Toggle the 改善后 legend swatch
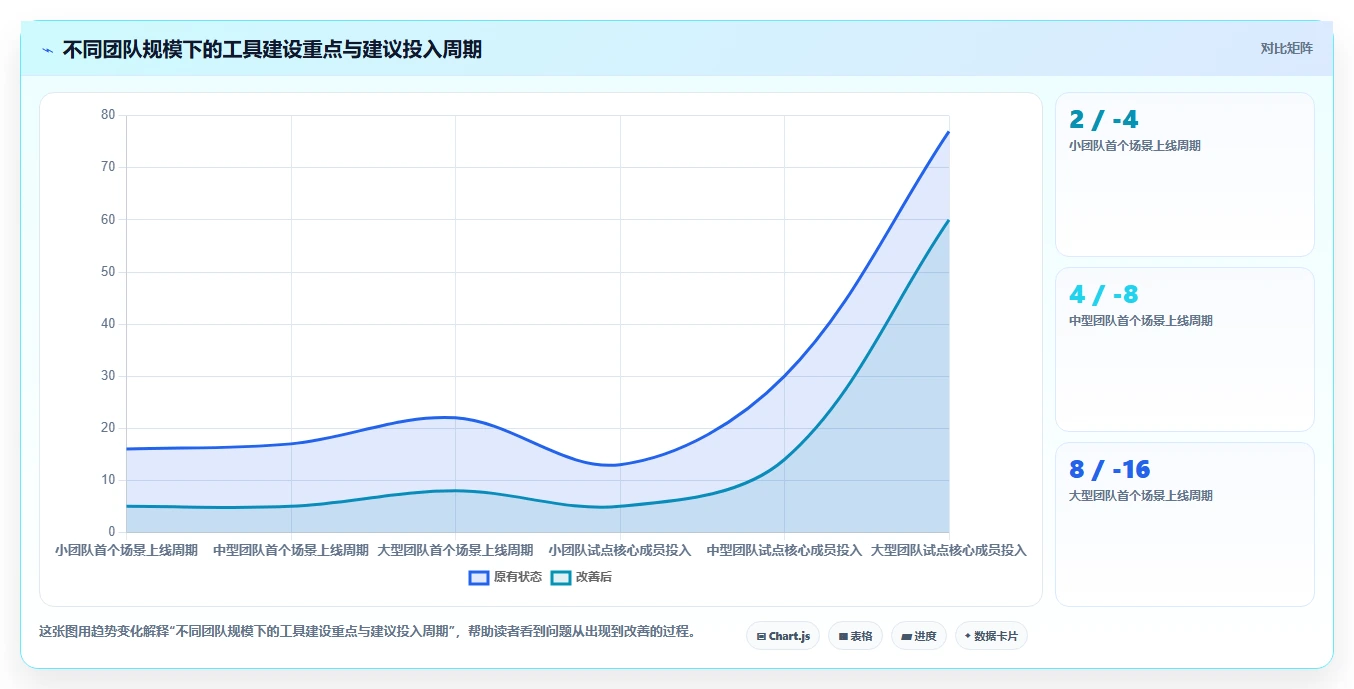This screenshot has width=1354, height=689. click(561, 577)
